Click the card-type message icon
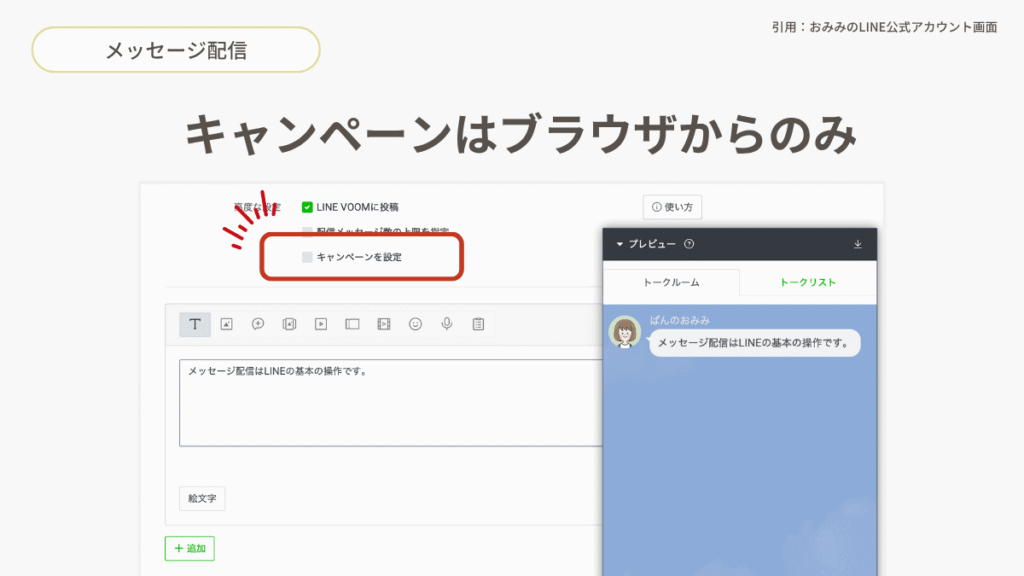The height and width of the screenshot is (576, 1024). point(289,324)
